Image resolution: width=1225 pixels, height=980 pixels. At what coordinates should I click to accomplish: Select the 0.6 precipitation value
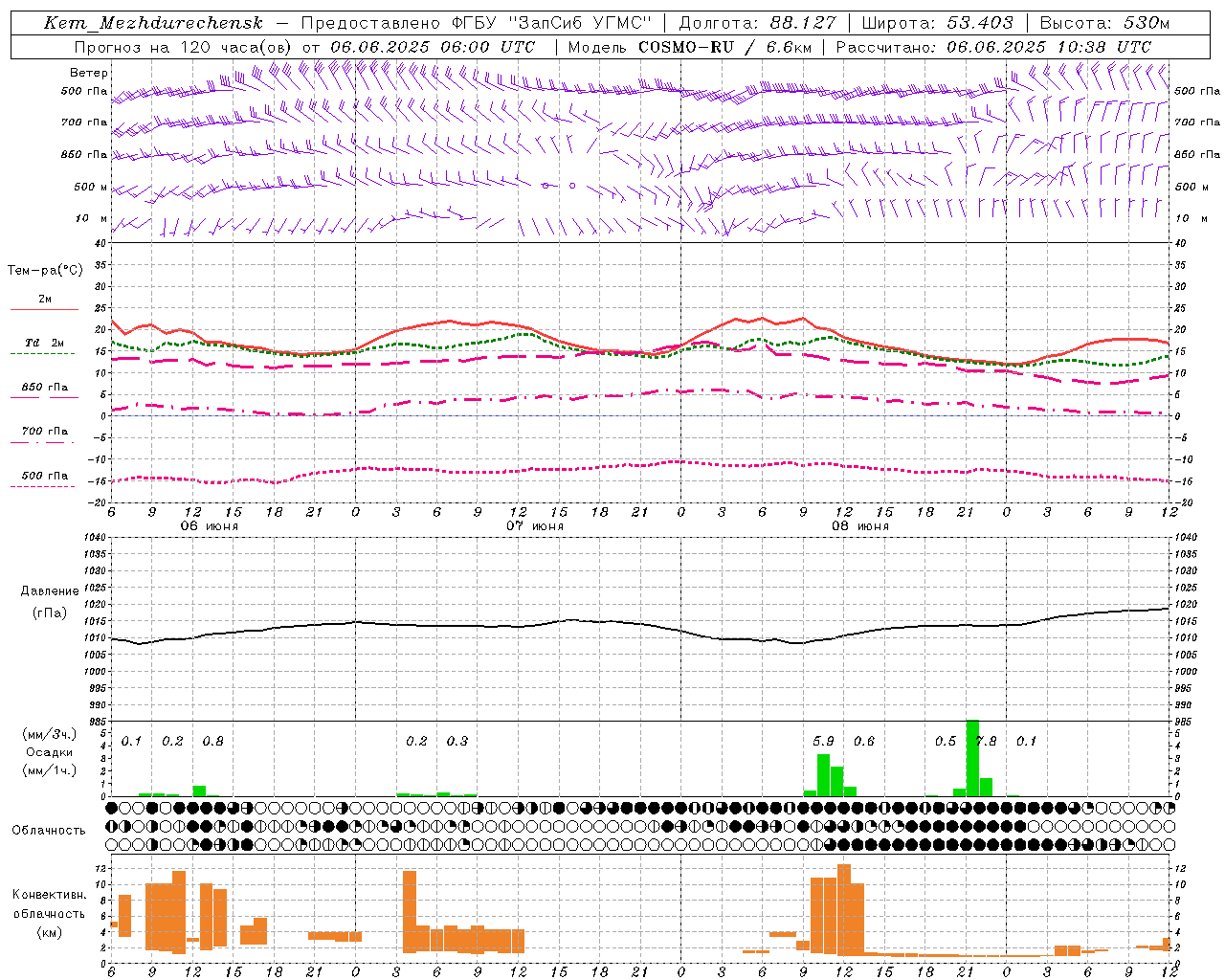pos(863,741)
